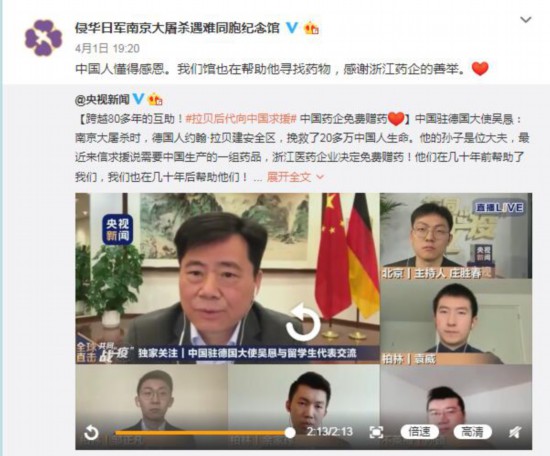The width and height of the screenshot is (550, 456).
Task: Click the 2:13/2:13 video time display
Action: 329,432
